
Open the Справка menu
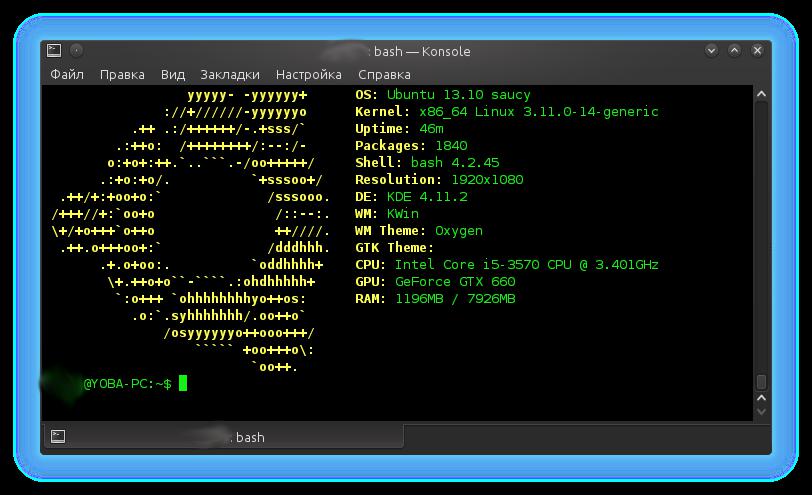click(384, 75)
